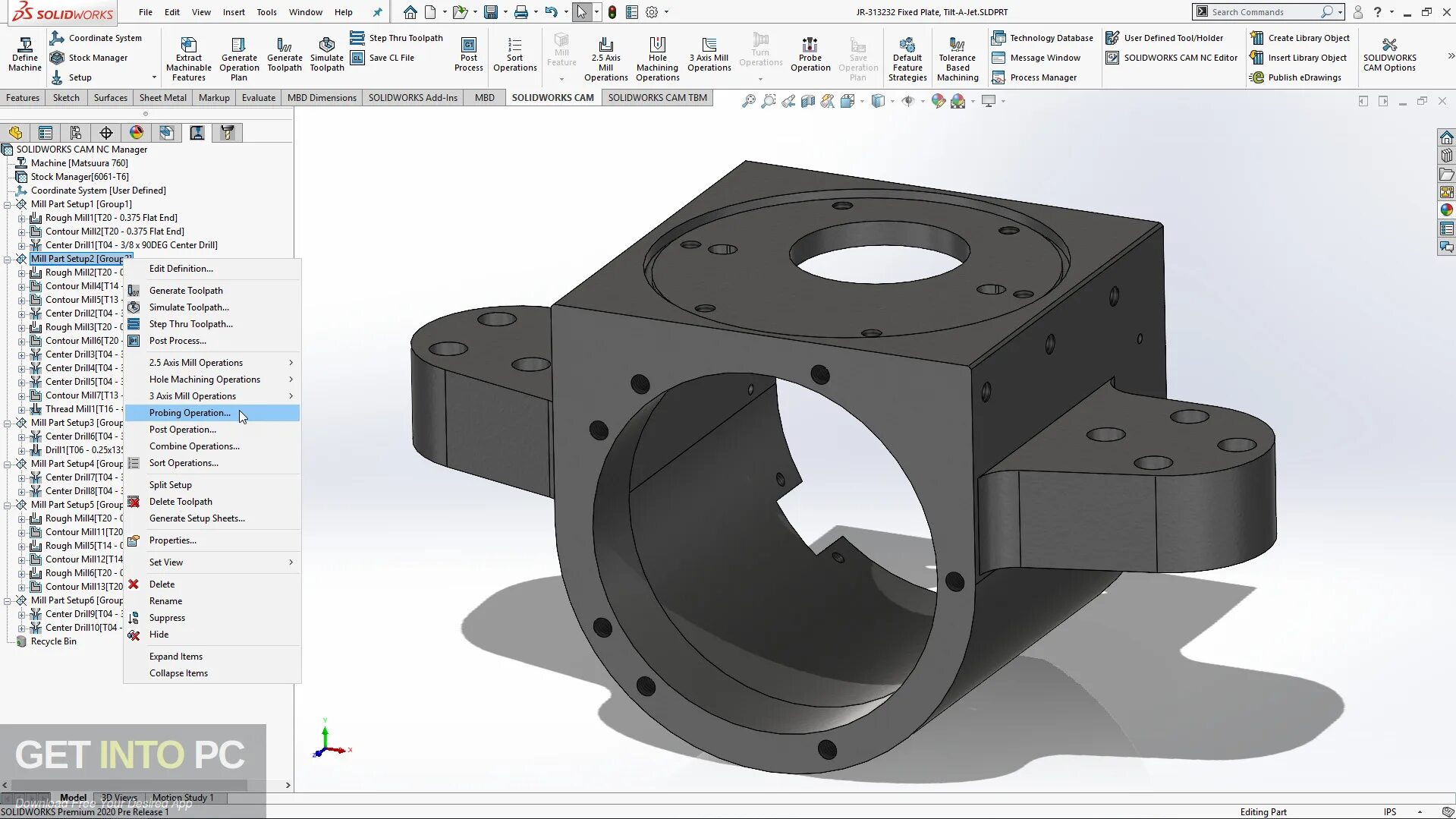Expand 2.5 Axis Mill Operations submenu arrow
The width and height of the screenshot is (1456, 819).
291,363
